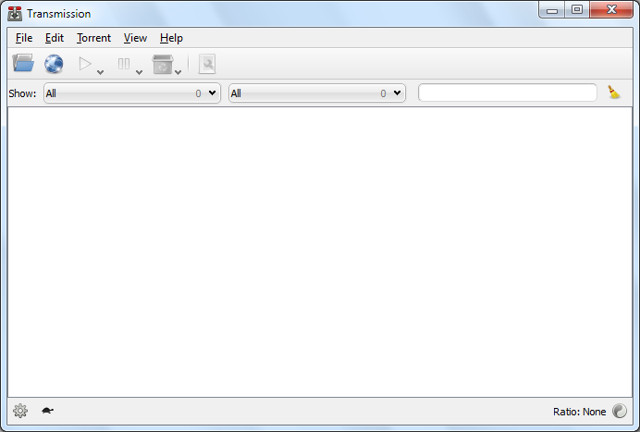
Task: Toggle turtle alternative speed limits
Action: click(48, 410)
